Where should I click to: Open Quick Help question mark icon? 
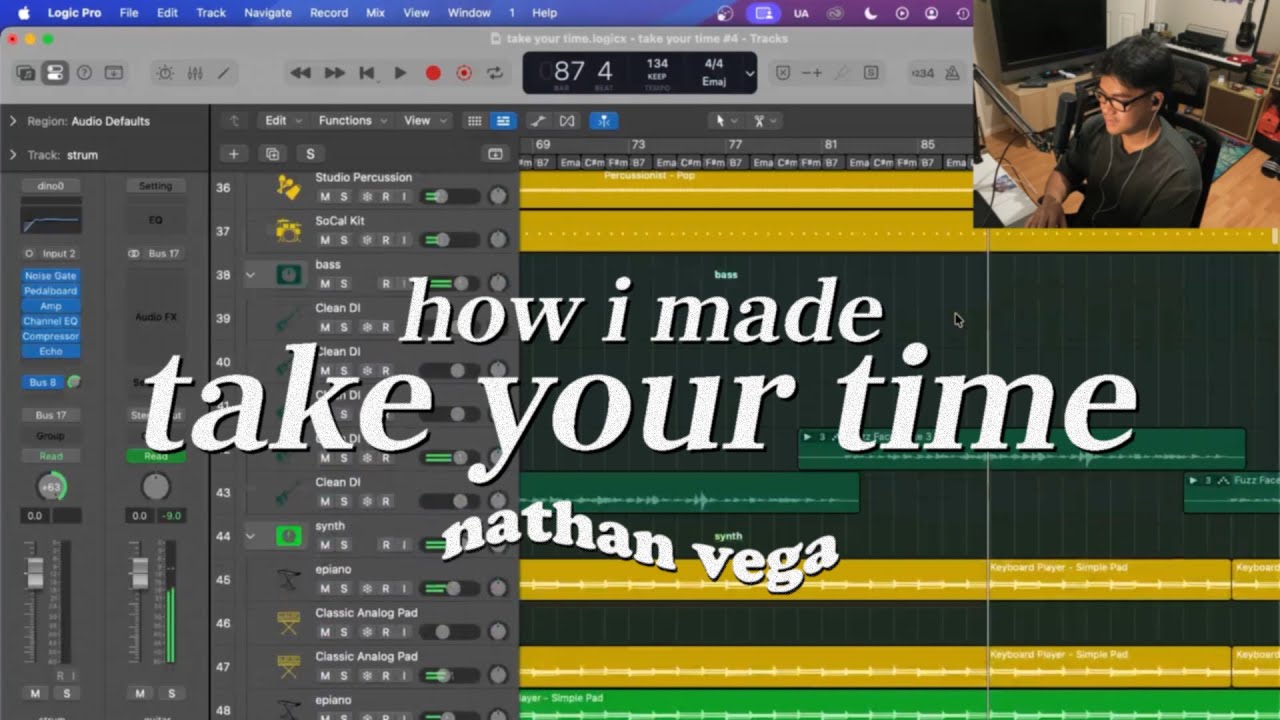pos(84,73)
